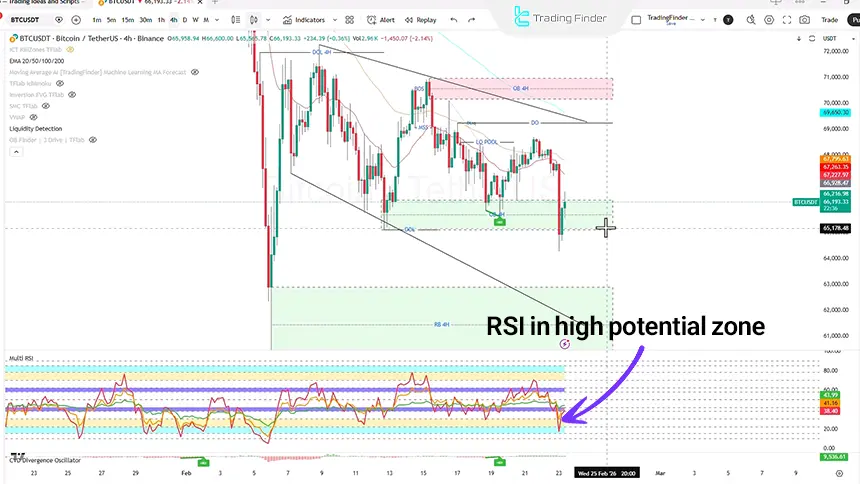Viewport: 860px width, 484px height.
Task: Open chart settings hexagon icon
Action: [769, 20]
